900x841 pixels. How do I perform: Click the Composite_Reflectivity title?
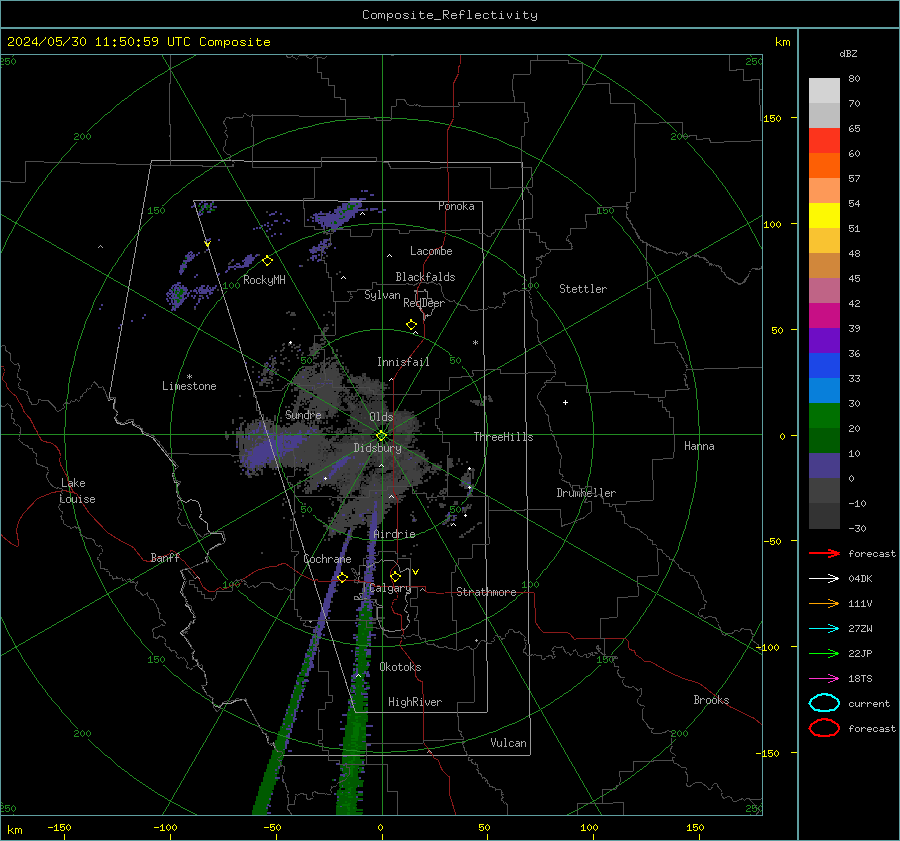[450, 15]
